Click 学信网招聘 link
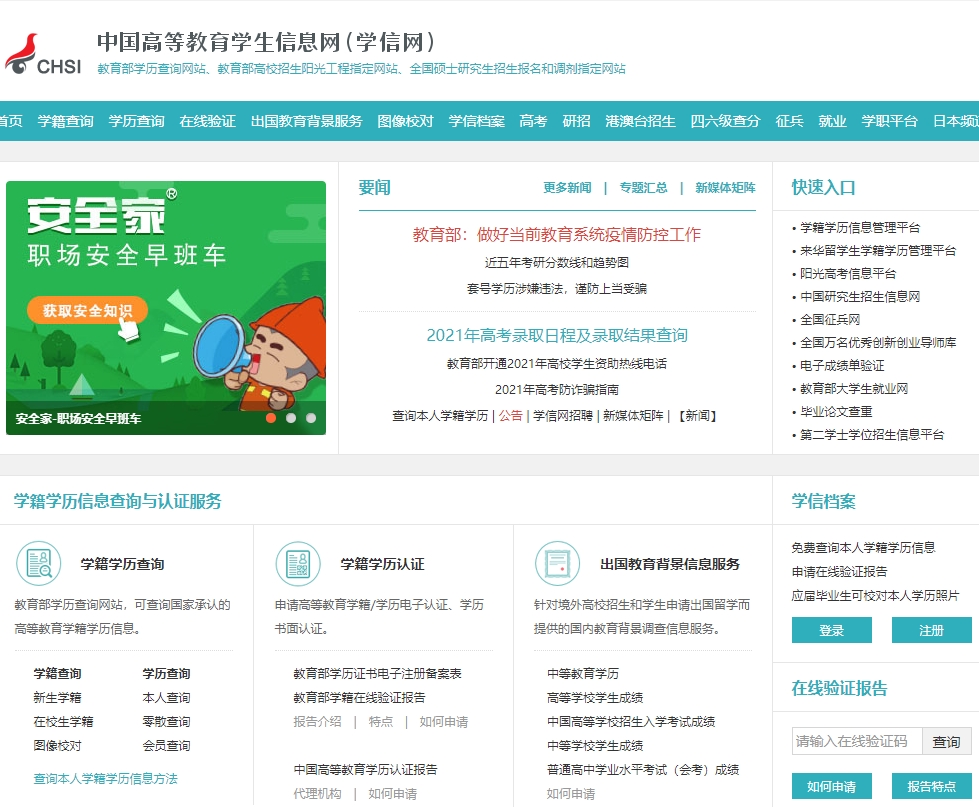Screen dimensions: 979x807 coord(563,416)
